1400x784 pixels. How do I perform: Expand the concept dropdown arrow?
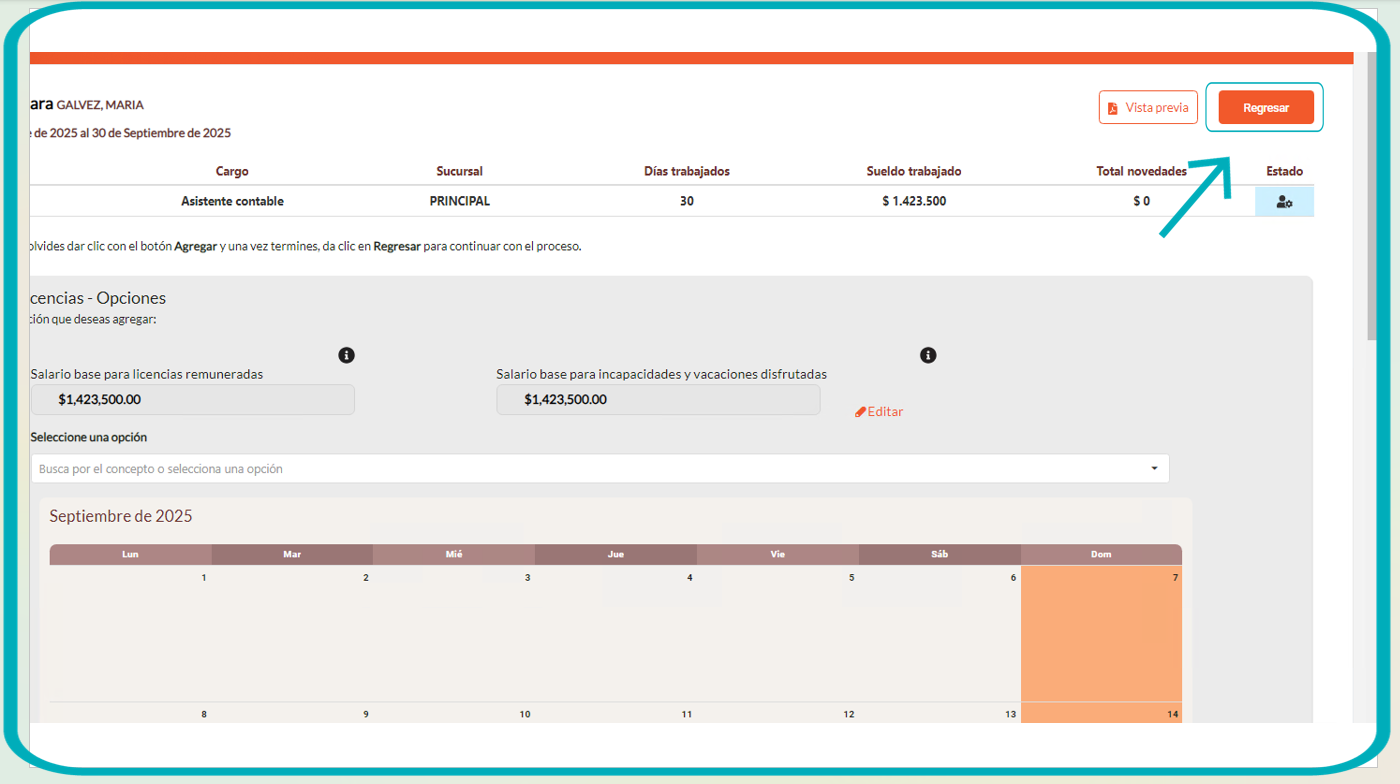tap(1154, 468)
